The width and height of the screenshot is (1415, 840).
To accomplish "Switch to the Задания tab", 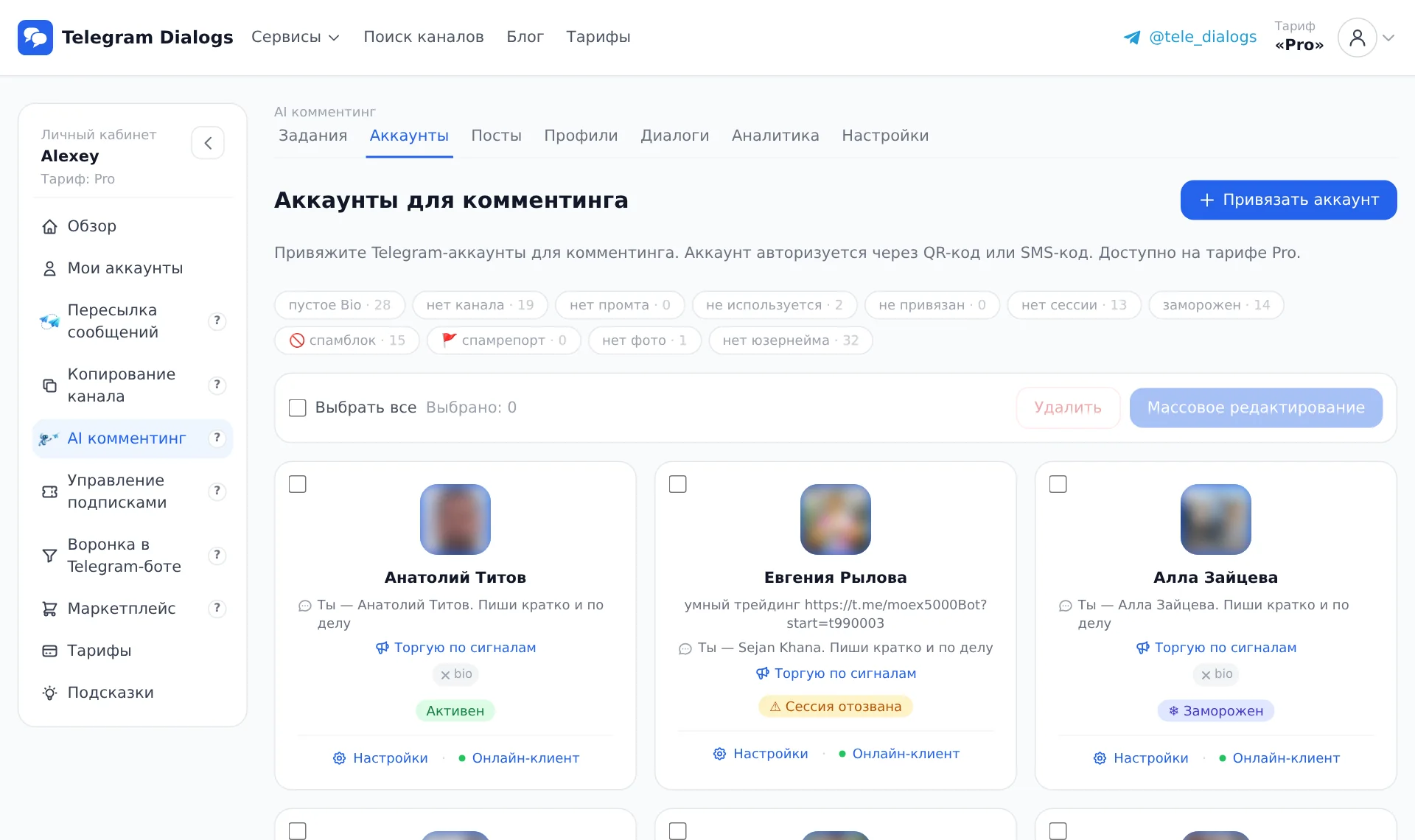I will click(313, 136).
